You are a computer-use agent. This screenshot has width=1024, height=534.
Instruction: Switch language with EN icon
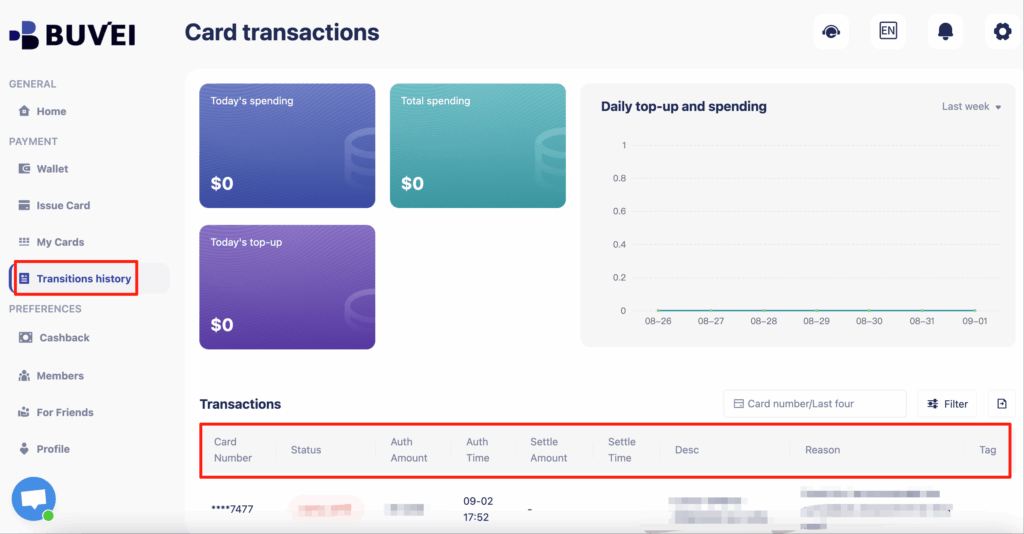pyautogui.click(x=887, y=31)
